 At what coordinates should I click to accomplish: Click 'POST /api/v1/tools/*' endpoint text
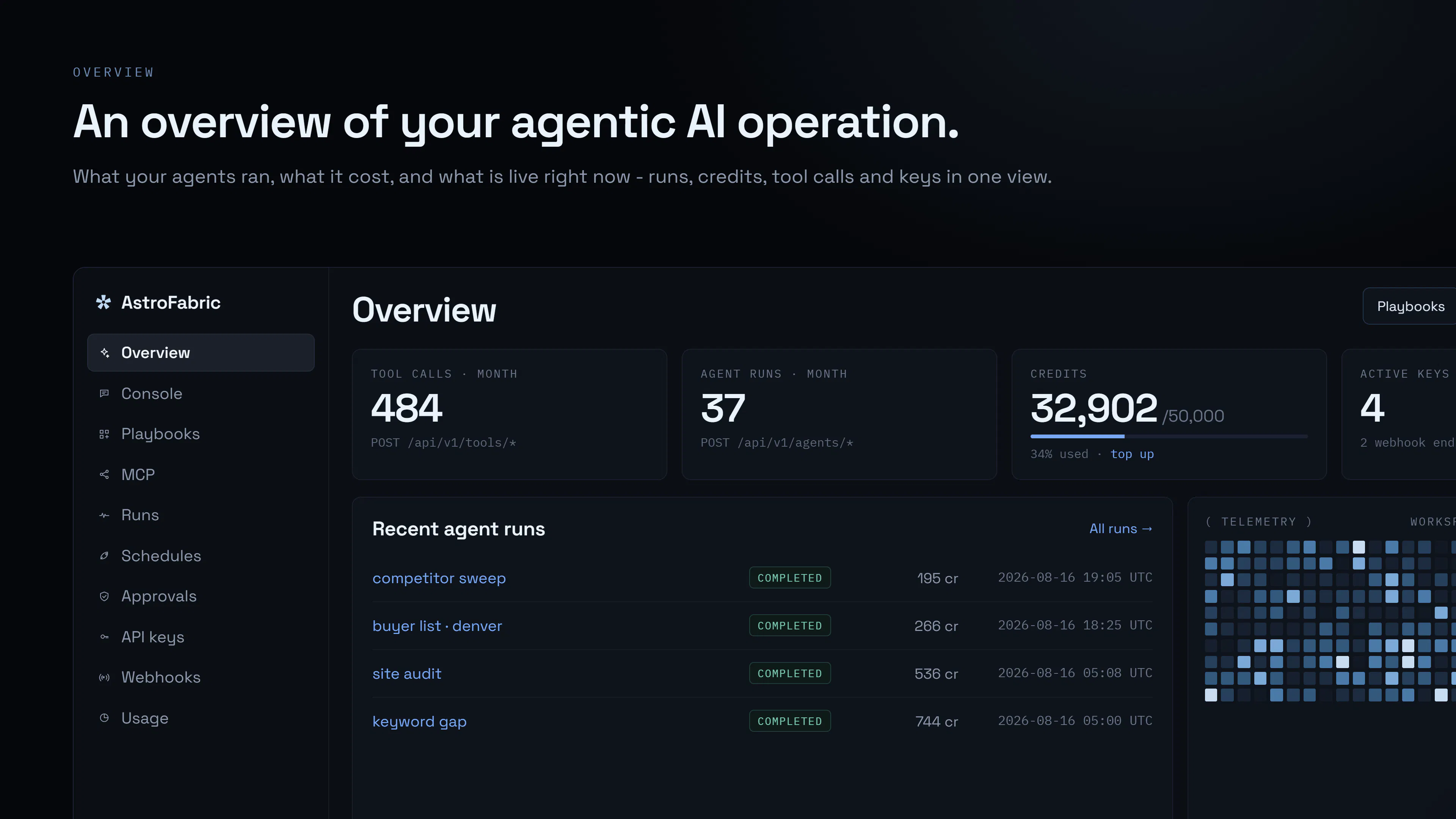click(x=443, y=442)
